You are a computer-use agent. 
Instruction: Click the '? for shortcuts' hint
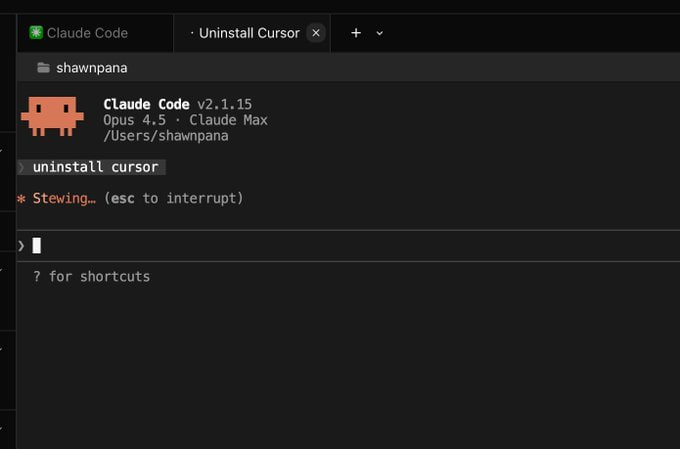[92, 276]
